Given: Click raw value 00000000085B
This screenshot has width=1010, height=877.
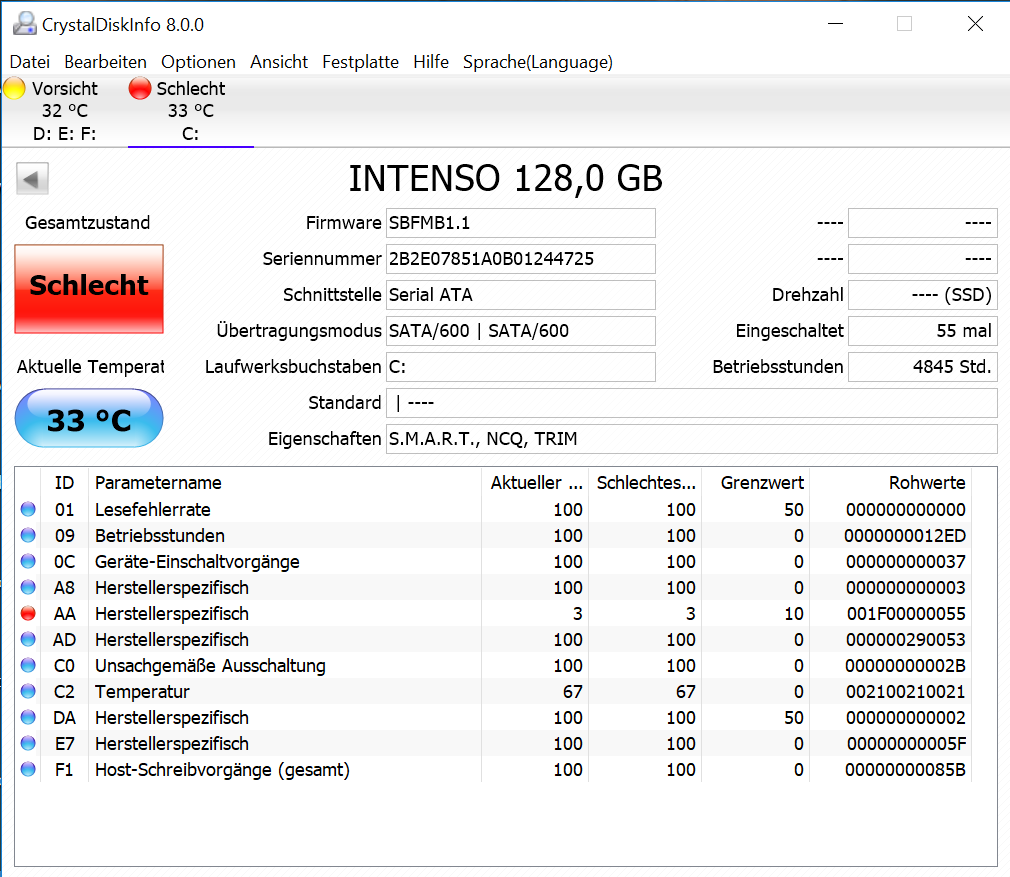Looking at the screenshot, I should coord(906,769).
